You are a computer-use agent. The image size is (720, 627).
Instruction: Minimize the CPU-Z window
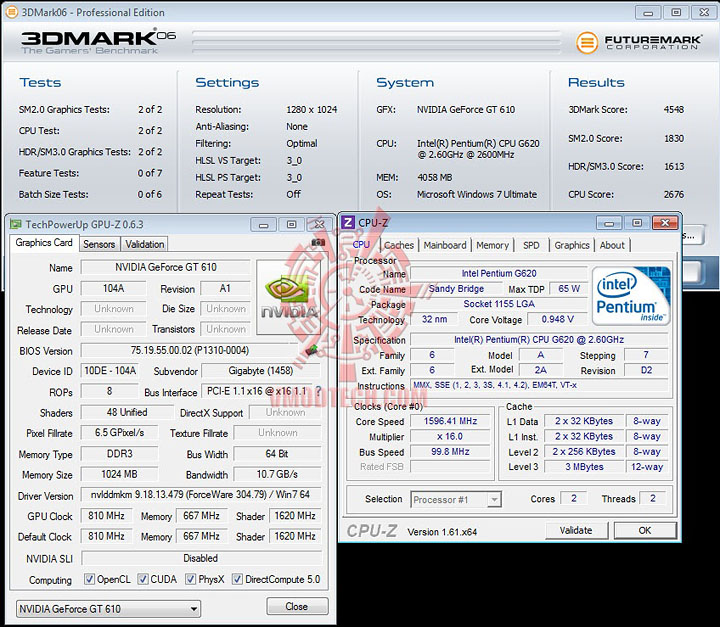609,224
